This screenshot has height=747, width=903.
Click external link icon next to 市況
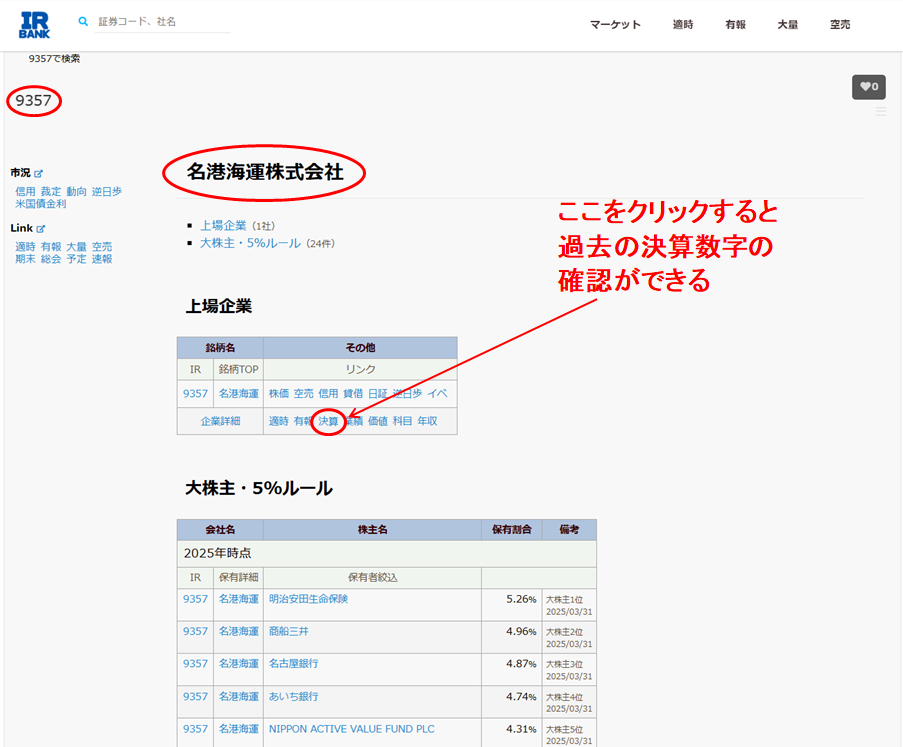click(x=39, y=173)
